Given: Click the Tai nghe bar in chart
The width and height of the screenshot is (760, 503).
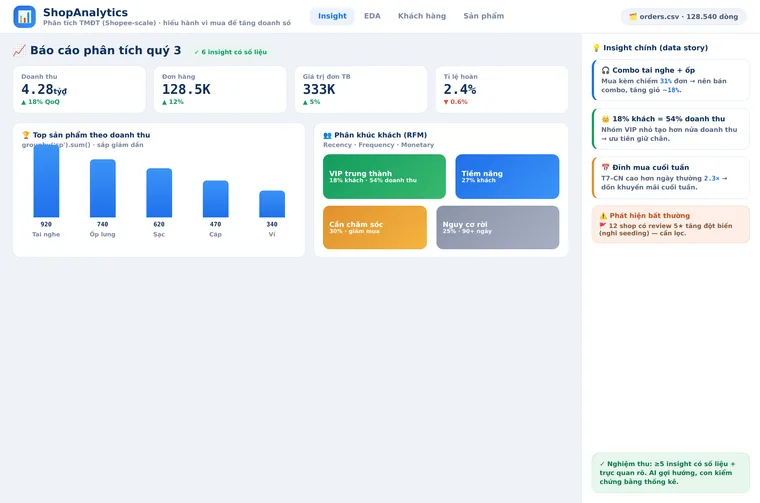Looking at the screenshot, I should (46, 181).
